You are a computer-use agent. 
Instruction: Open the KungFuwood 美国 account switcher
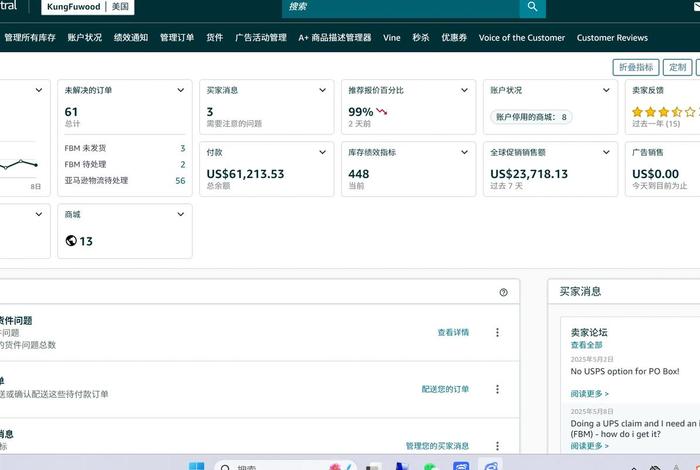point(88,7)
